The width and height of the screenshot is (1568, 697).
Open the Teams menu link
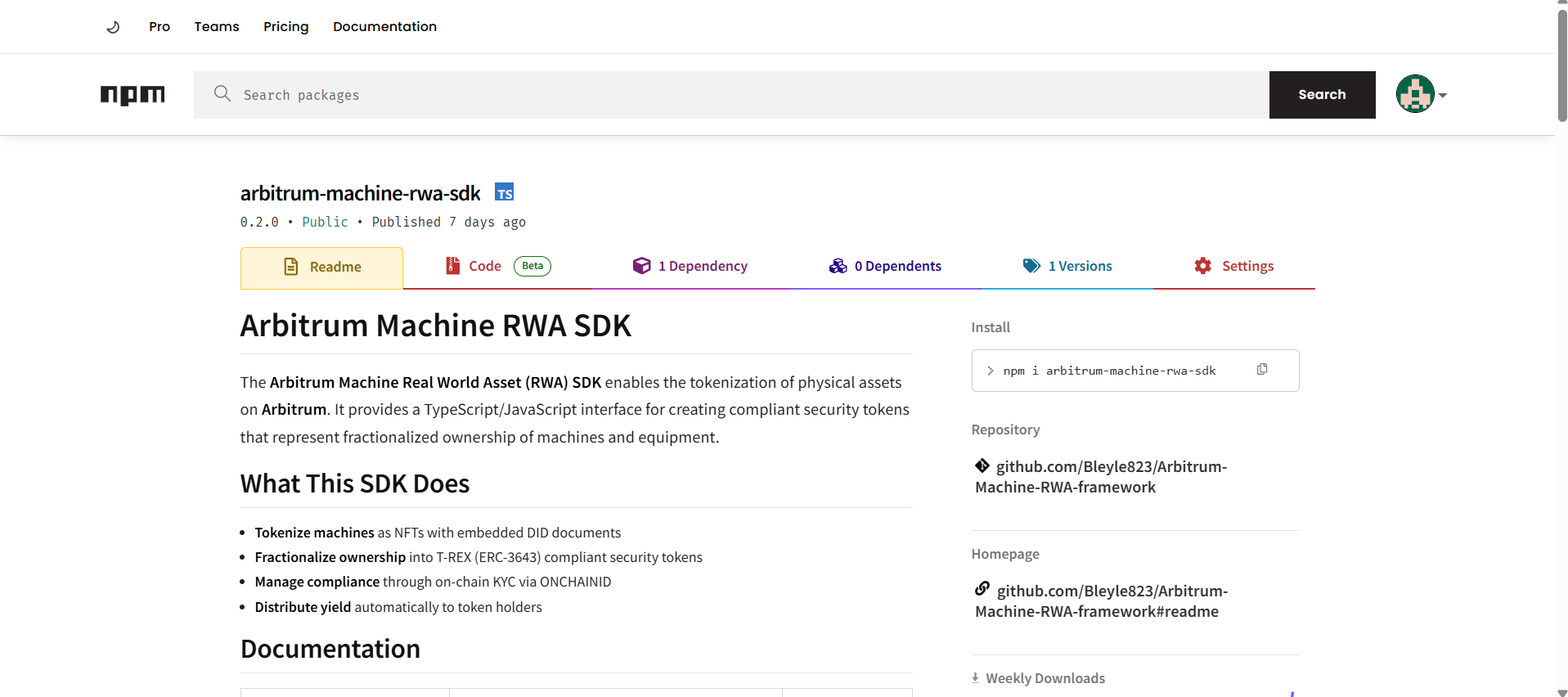click(217, 27)
